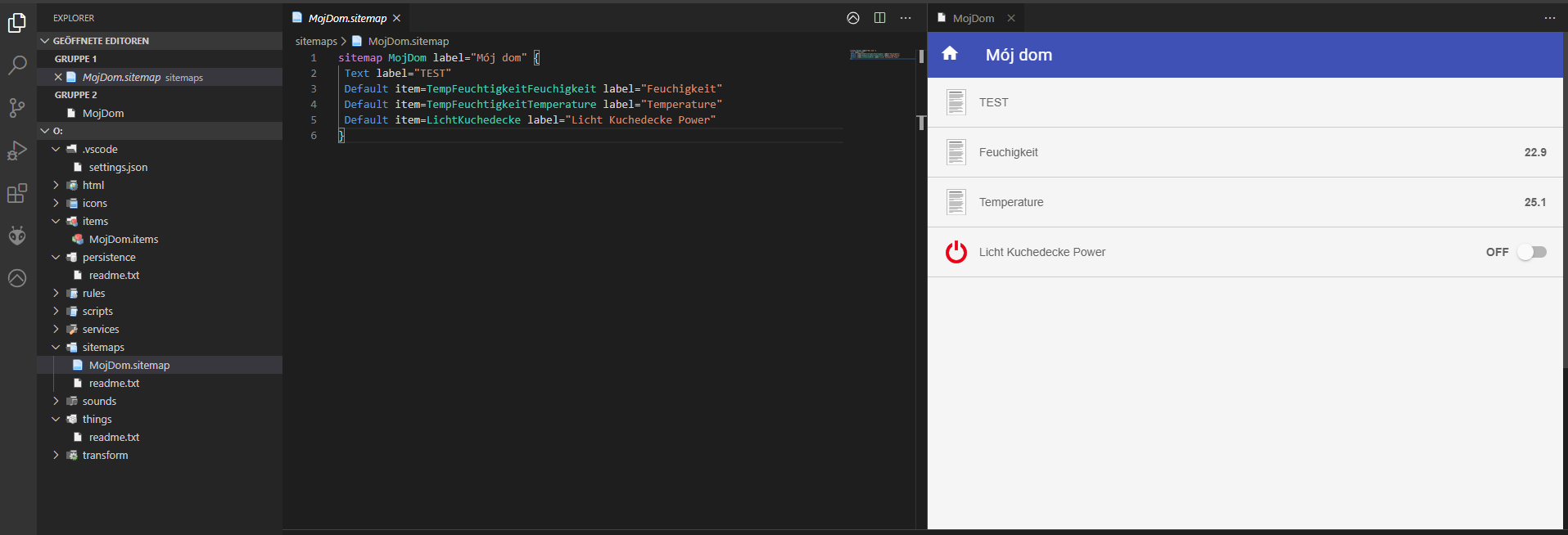Expand the sounds folder

pyautogui.click(x=56, y=401)
